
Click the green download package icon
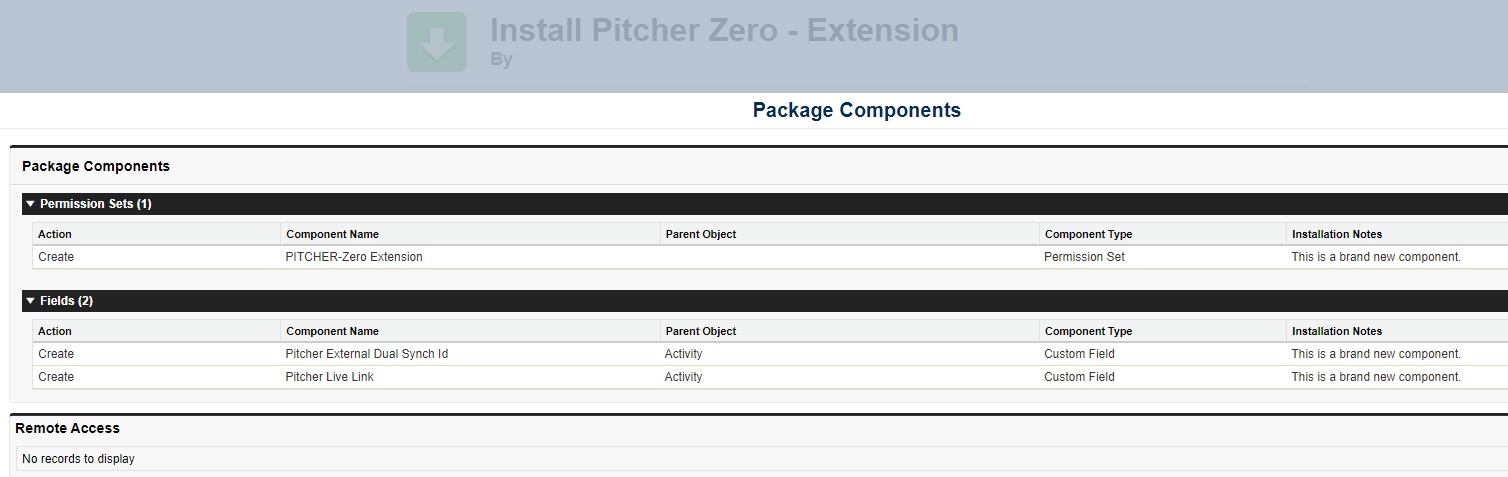tap(437, 42)
